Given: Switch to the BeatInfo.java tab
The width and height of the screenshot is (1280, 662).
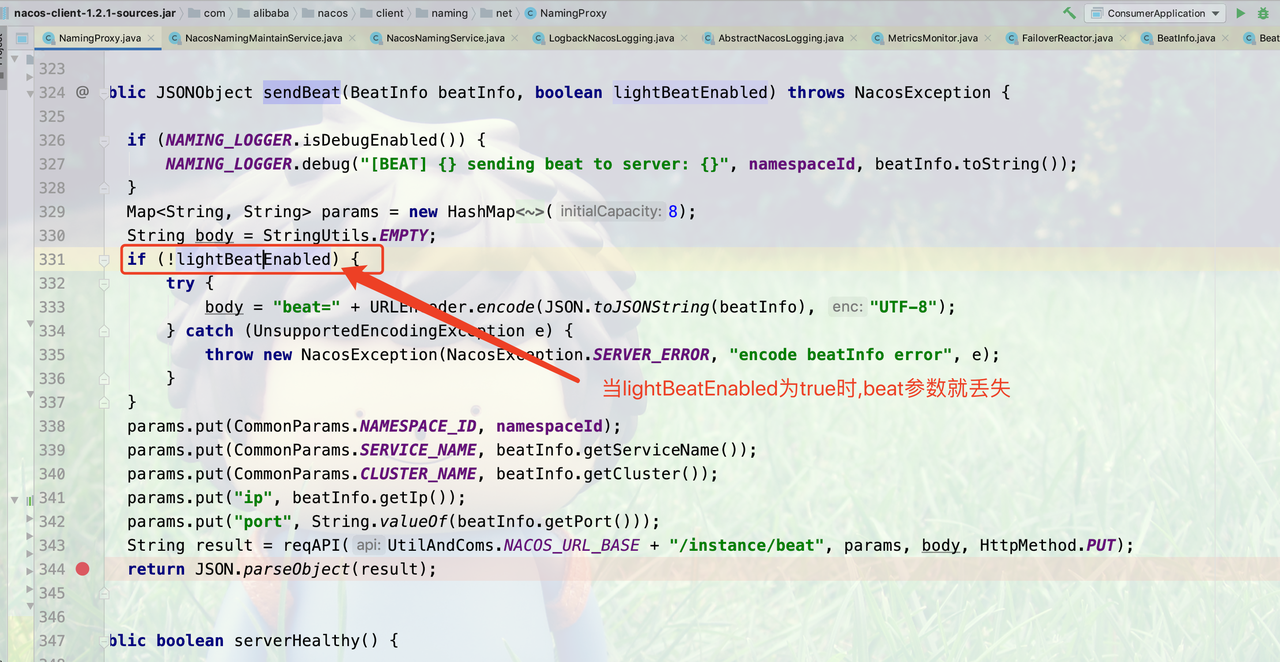Looking at the screenshot, I should click(x=1185, y=38).
